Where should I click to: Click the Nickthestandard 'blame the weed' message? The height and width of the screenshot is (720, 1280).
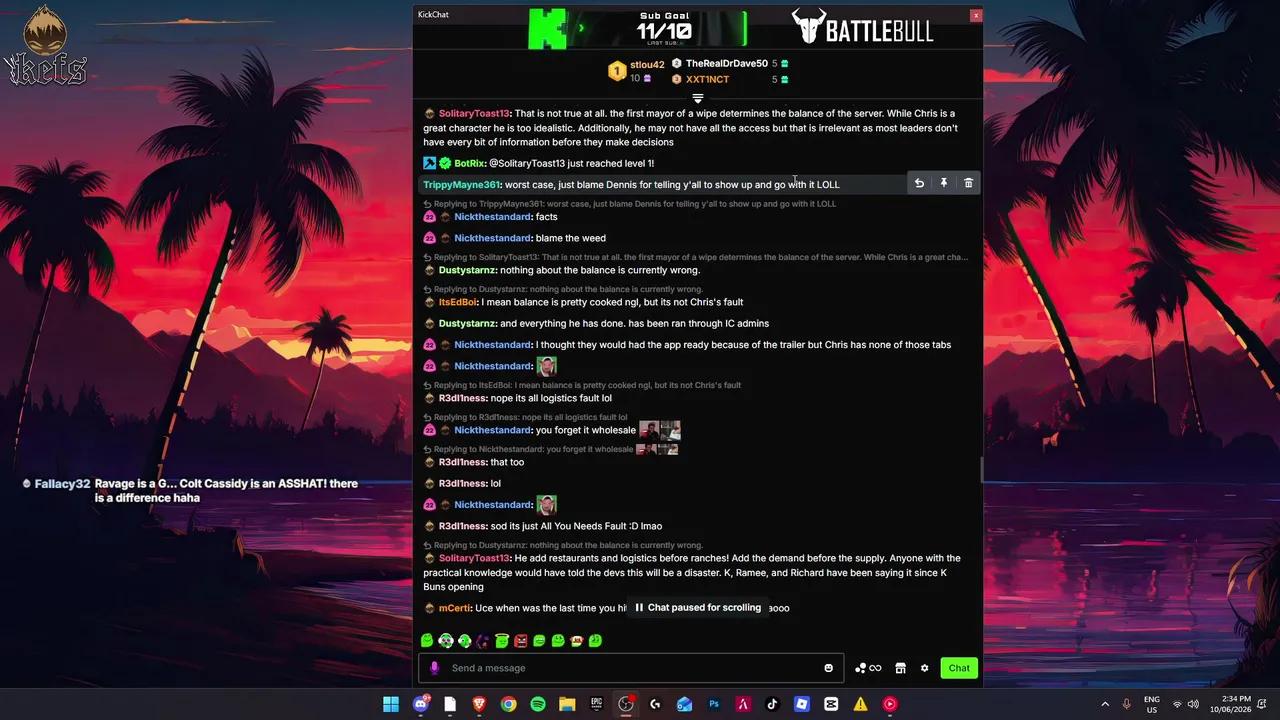(514, 238)
